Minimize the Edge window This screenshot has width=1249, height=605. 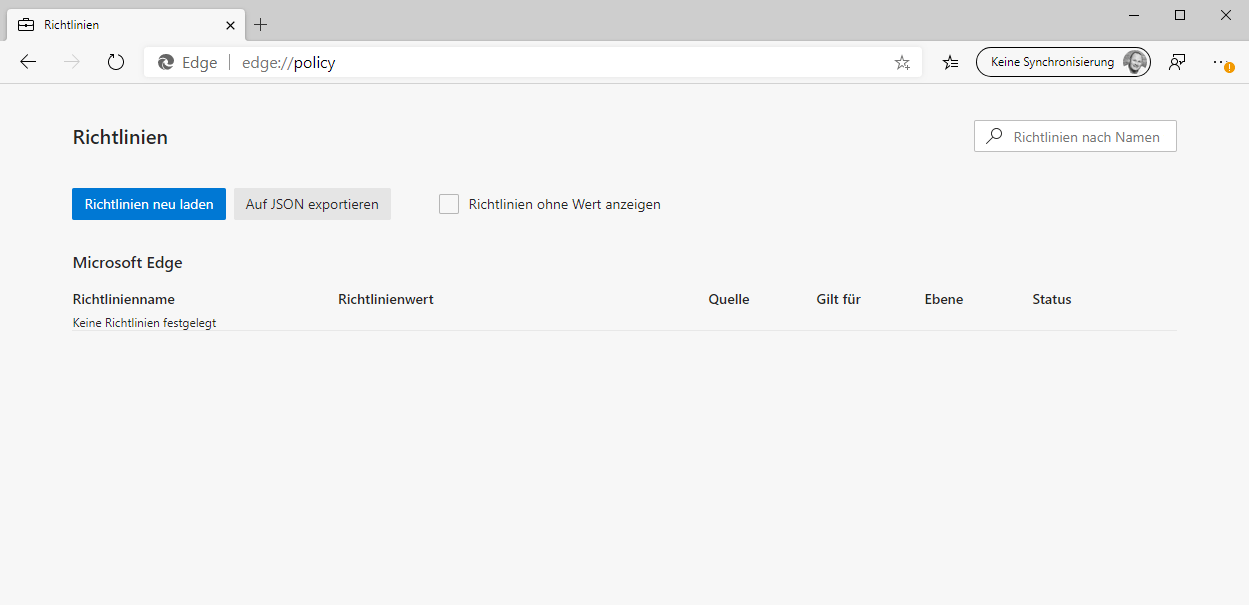(x=1134, y=15)
